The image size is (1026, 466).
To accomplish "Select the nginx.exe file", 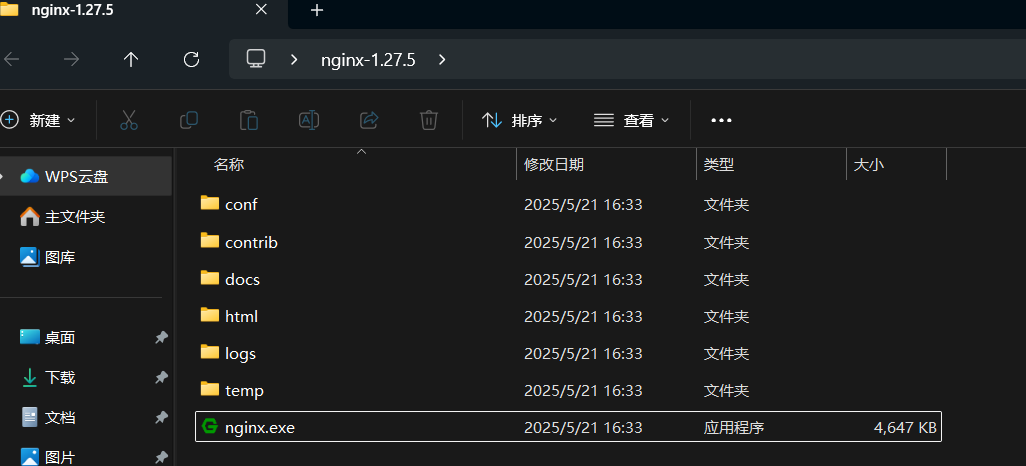I will pyautogui.click(x=569, y=427).
